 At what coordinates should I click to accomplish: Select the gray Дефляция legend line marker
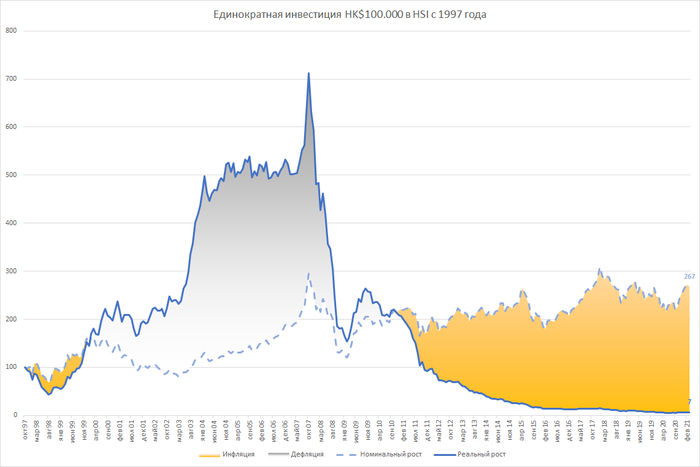279,454
